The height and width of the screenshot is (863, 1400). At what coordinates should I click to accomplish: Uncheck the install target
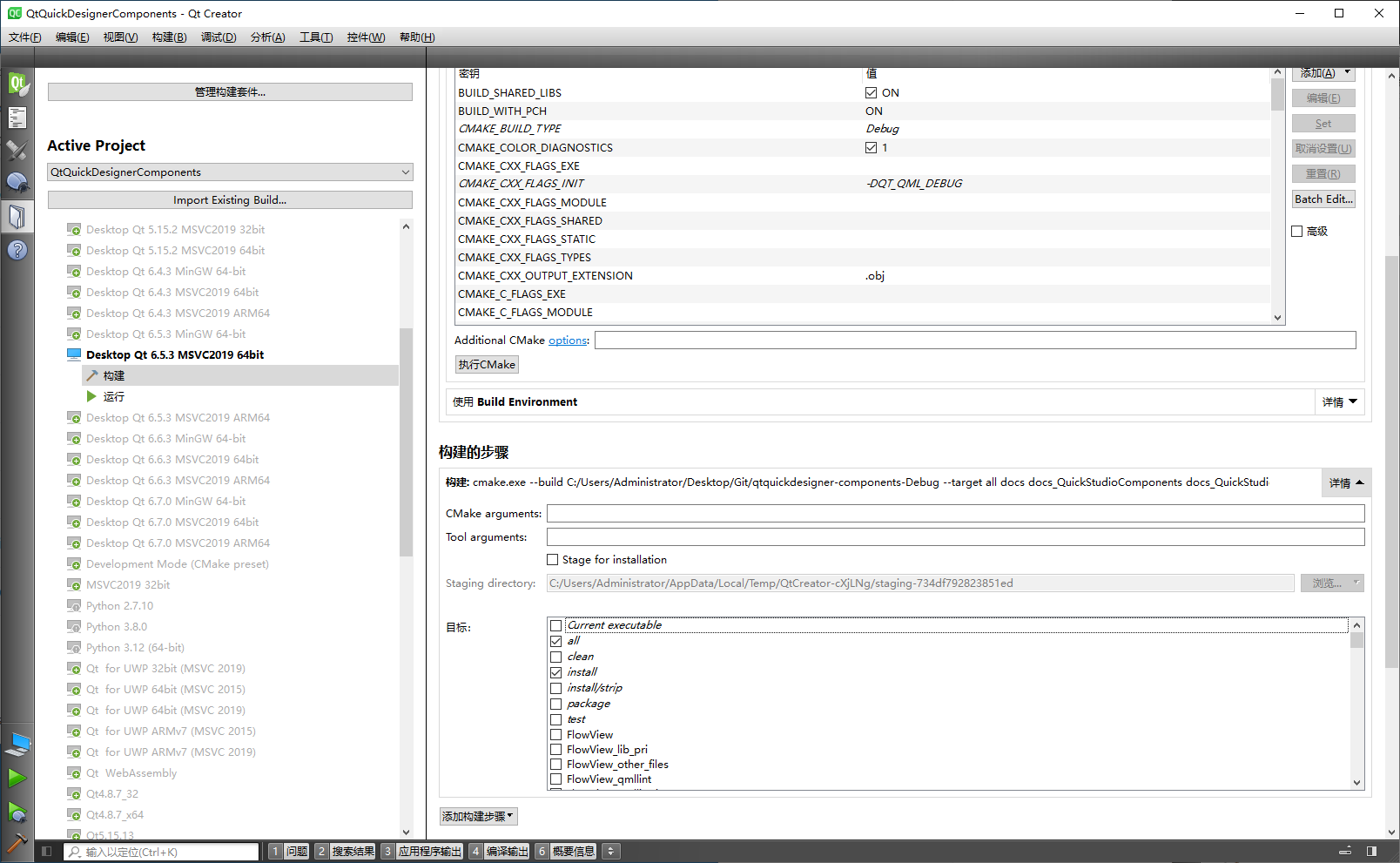555,672
